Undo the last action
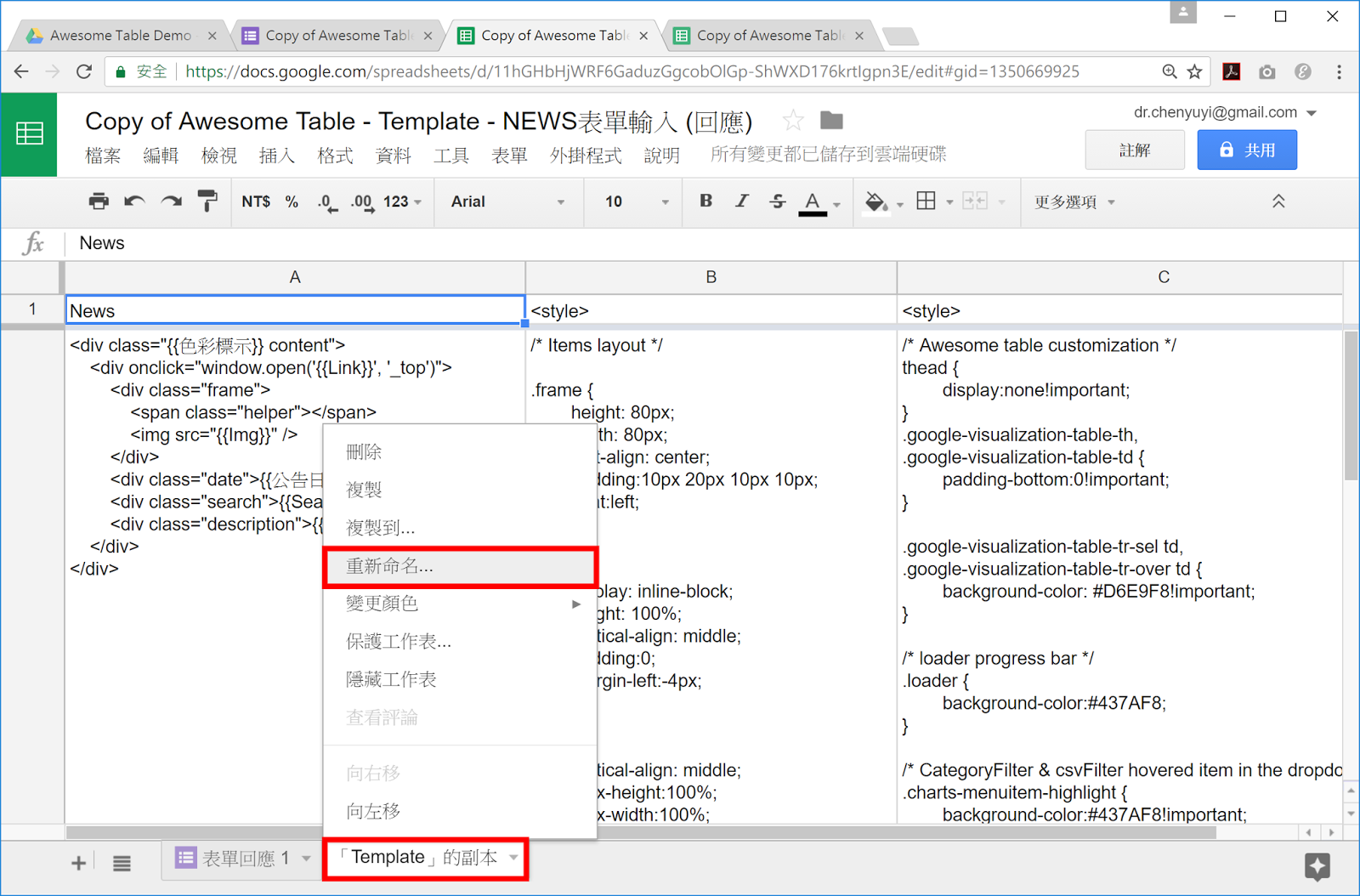This screenshot has width=1360, height=896. click(134, 201)
